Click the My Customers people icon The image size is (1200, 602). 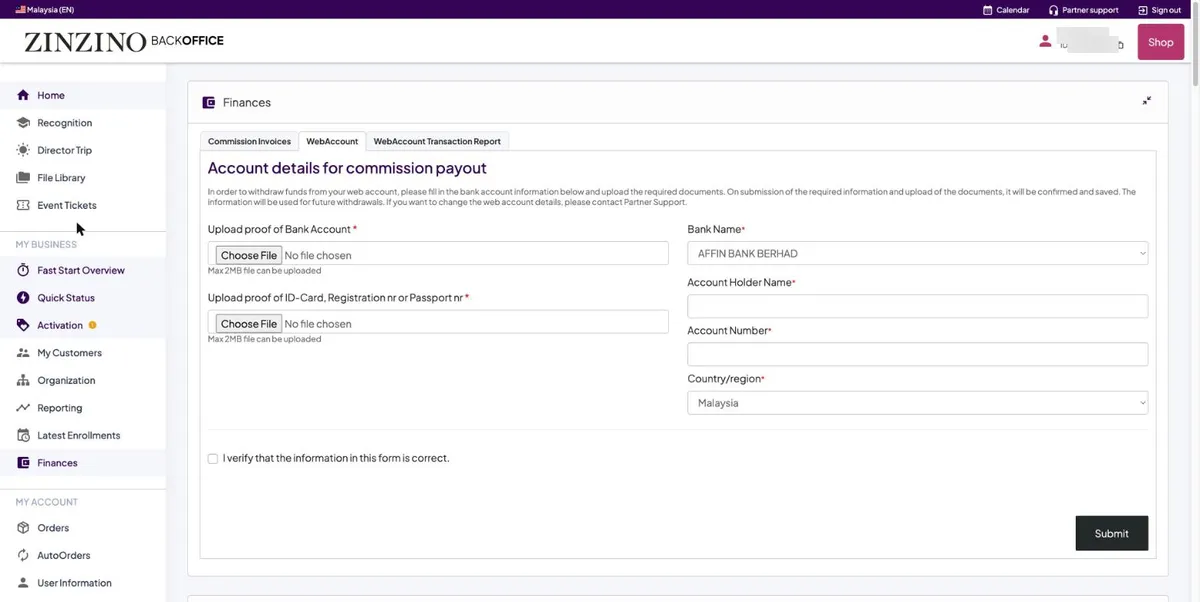[23, 353]
